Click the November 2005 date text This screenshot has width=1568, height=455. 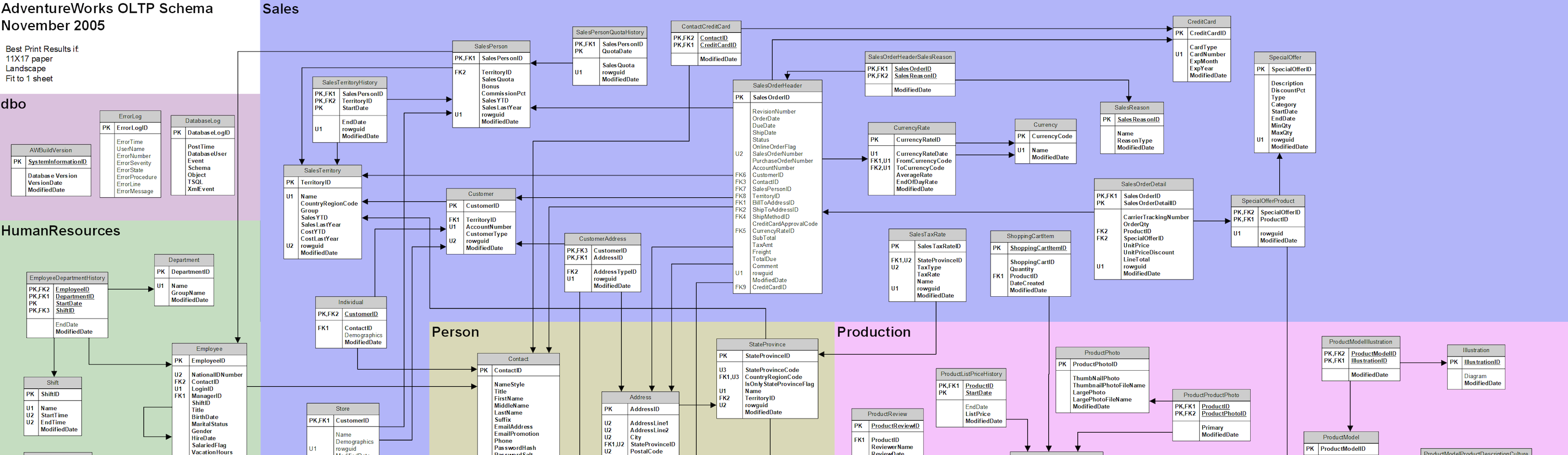[x=53, y=26]
